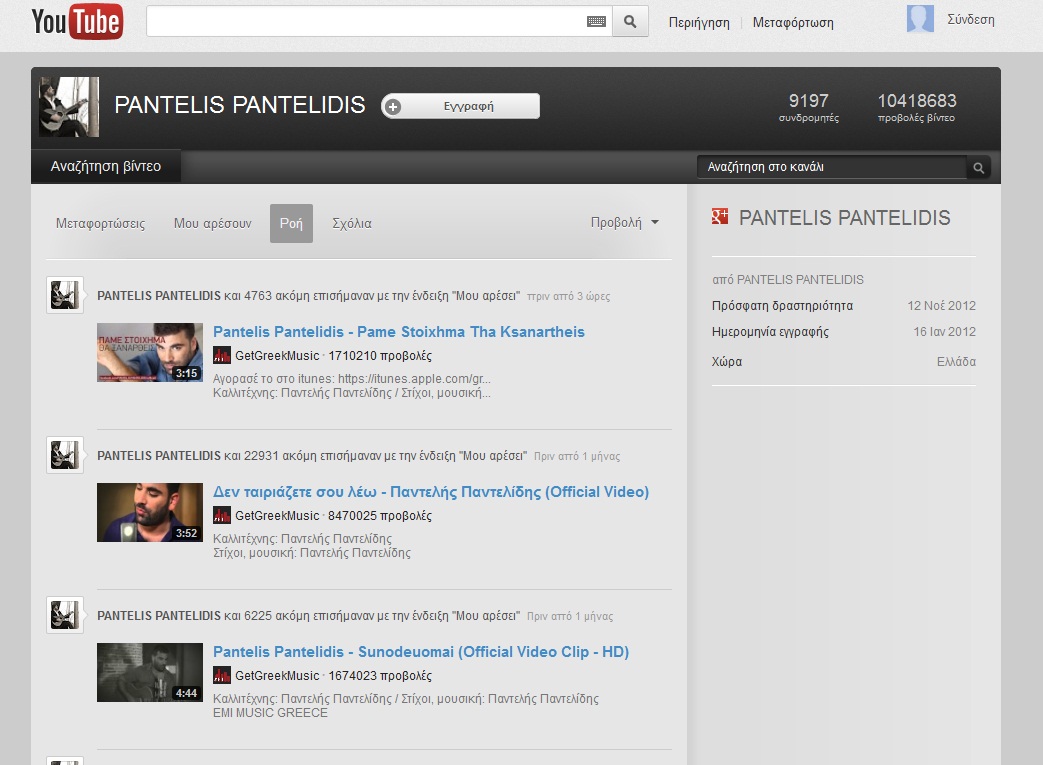Click the 'πριν από 3 ώρες' timestamp
This screenshot has width=1043, height=765.
click(569, 297)
